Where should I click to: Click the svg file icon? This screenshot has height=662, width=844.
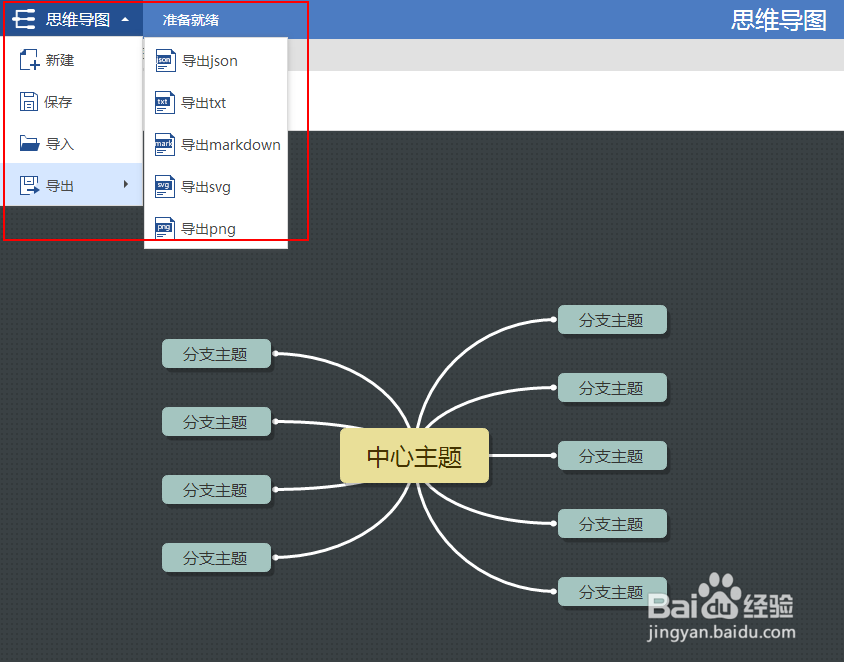pyautogui.click(x=165, y=186)
